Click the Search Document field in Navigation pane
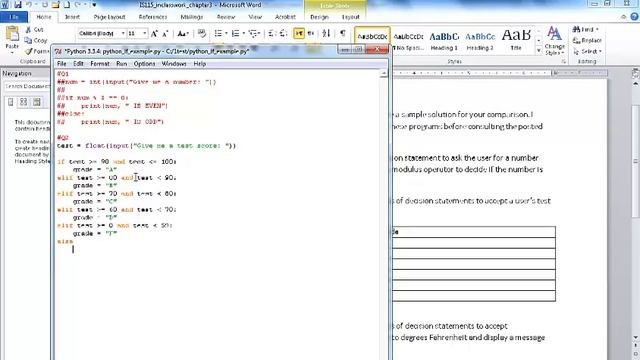This screenshot has height=360, width=640. pyautogui.click(x=27, y=87)
